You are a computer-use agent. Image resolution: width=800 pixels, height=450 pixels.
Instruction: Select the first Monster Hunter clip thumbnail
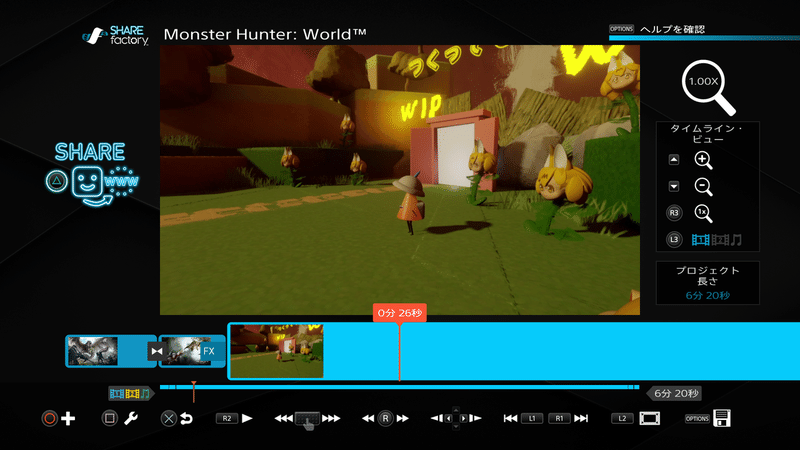coord(92,351)
